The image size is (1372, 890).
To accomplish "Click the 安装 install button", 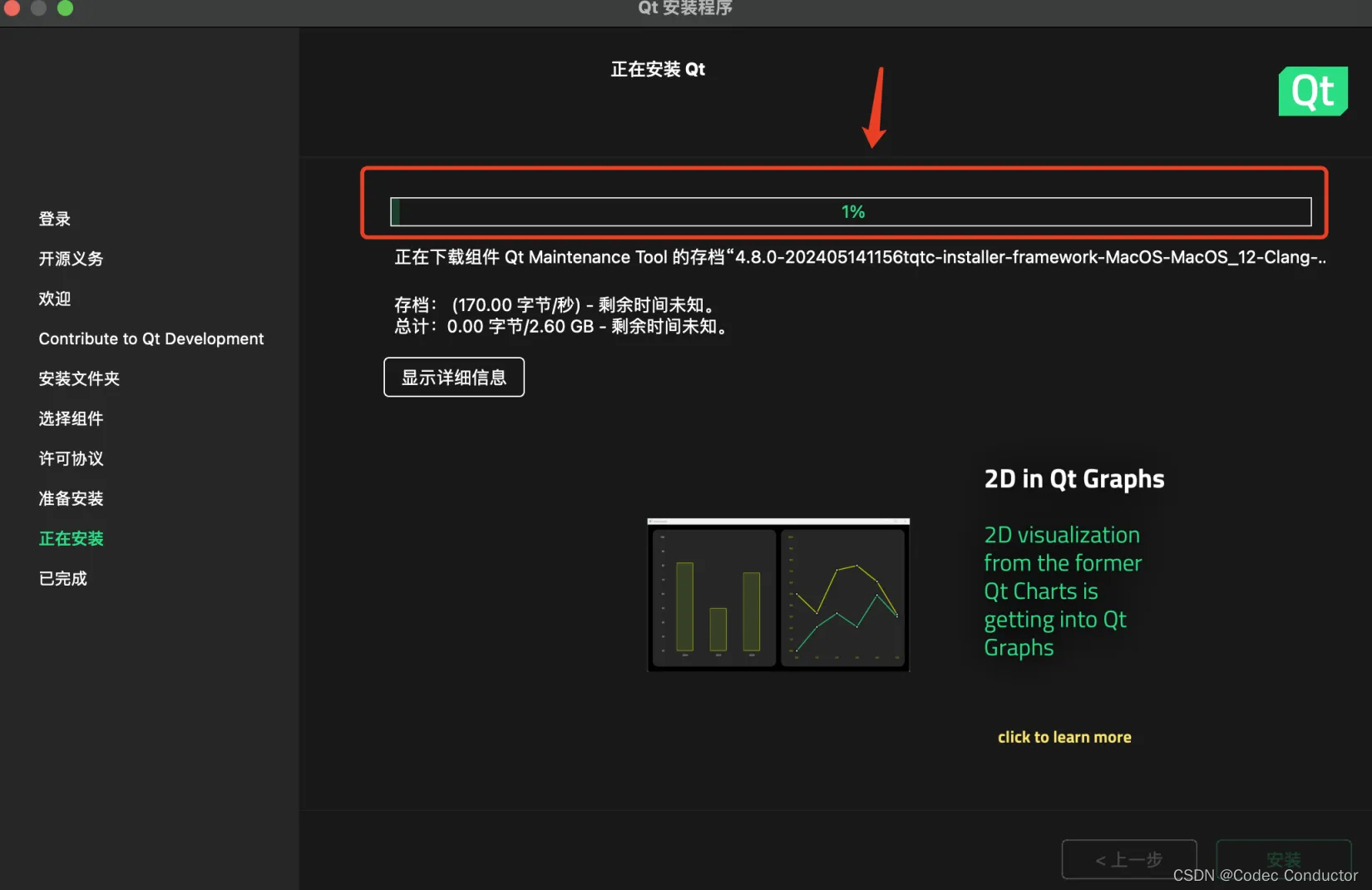I will (x=1284, y=859).
